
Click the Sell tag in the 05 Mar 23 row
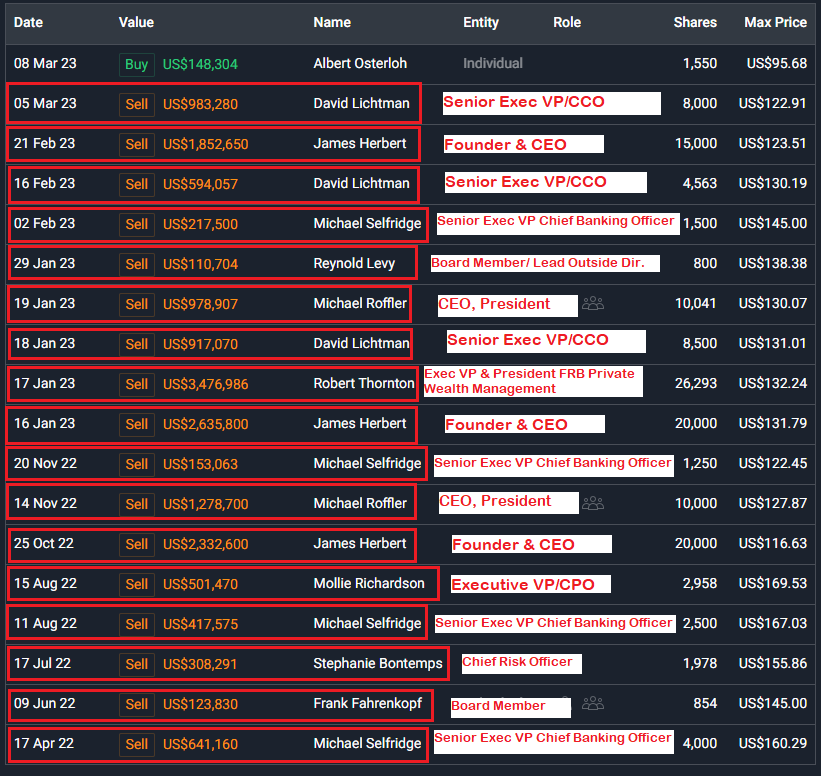[x=137, y=104]
